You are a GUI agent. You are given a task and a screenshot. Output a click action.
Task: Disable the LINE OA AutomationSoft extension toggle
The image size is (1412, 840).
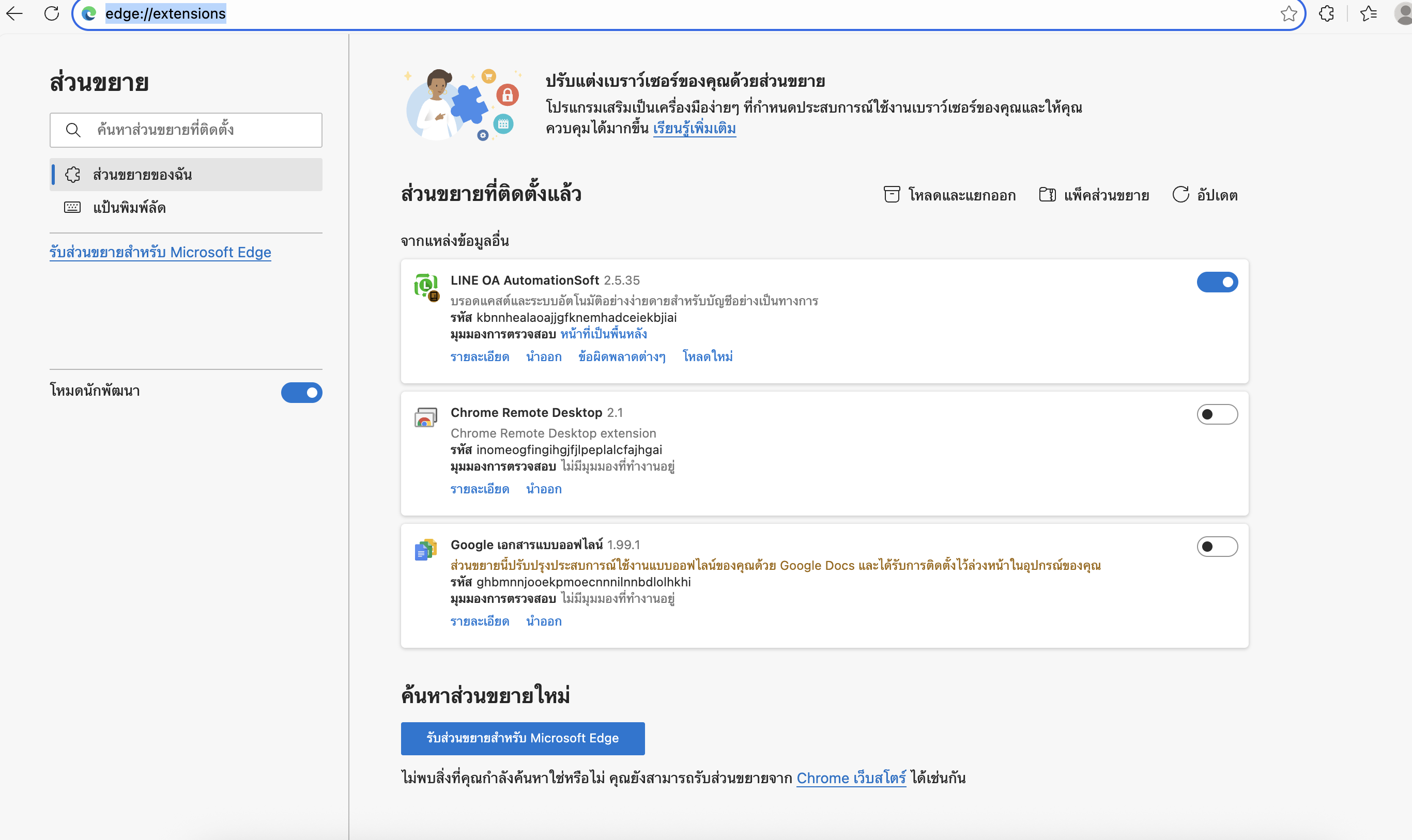[x=1217, y=282]
